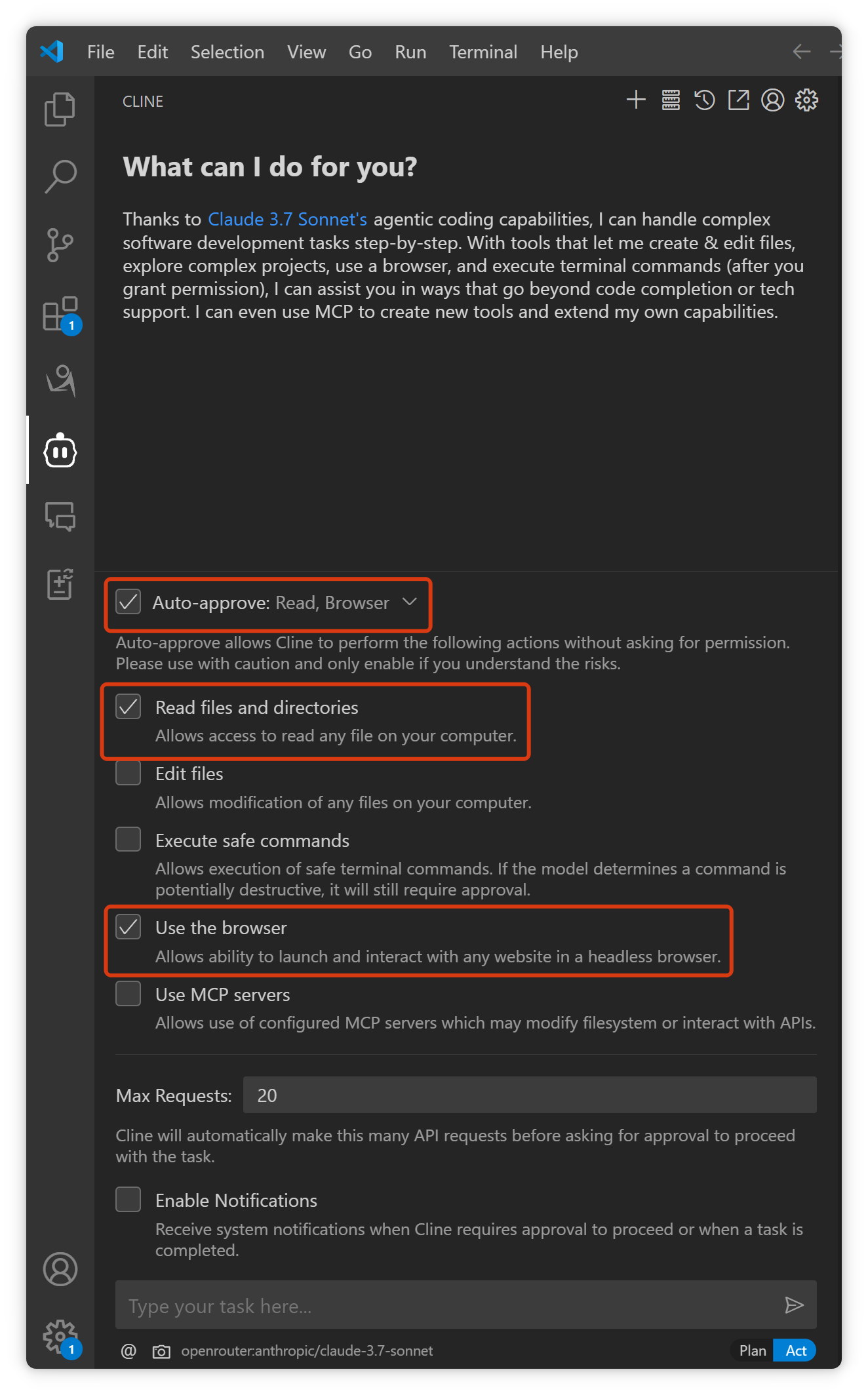The width and height of the screenshot is (868, 1395).
Task: Start a new Cline task with plus icon
Action: click(x=636, y=100)
